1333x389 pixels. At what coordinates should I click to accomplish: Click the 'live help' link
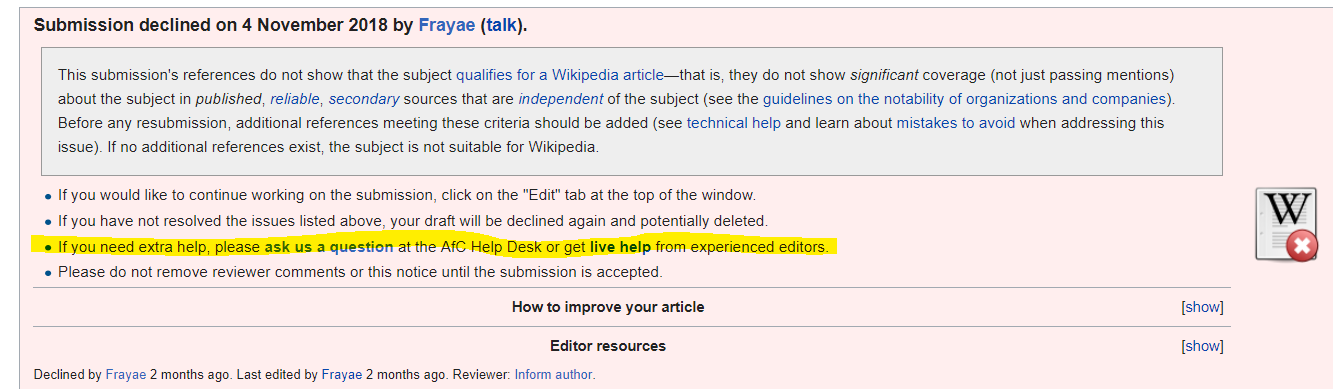coord(620,246)
